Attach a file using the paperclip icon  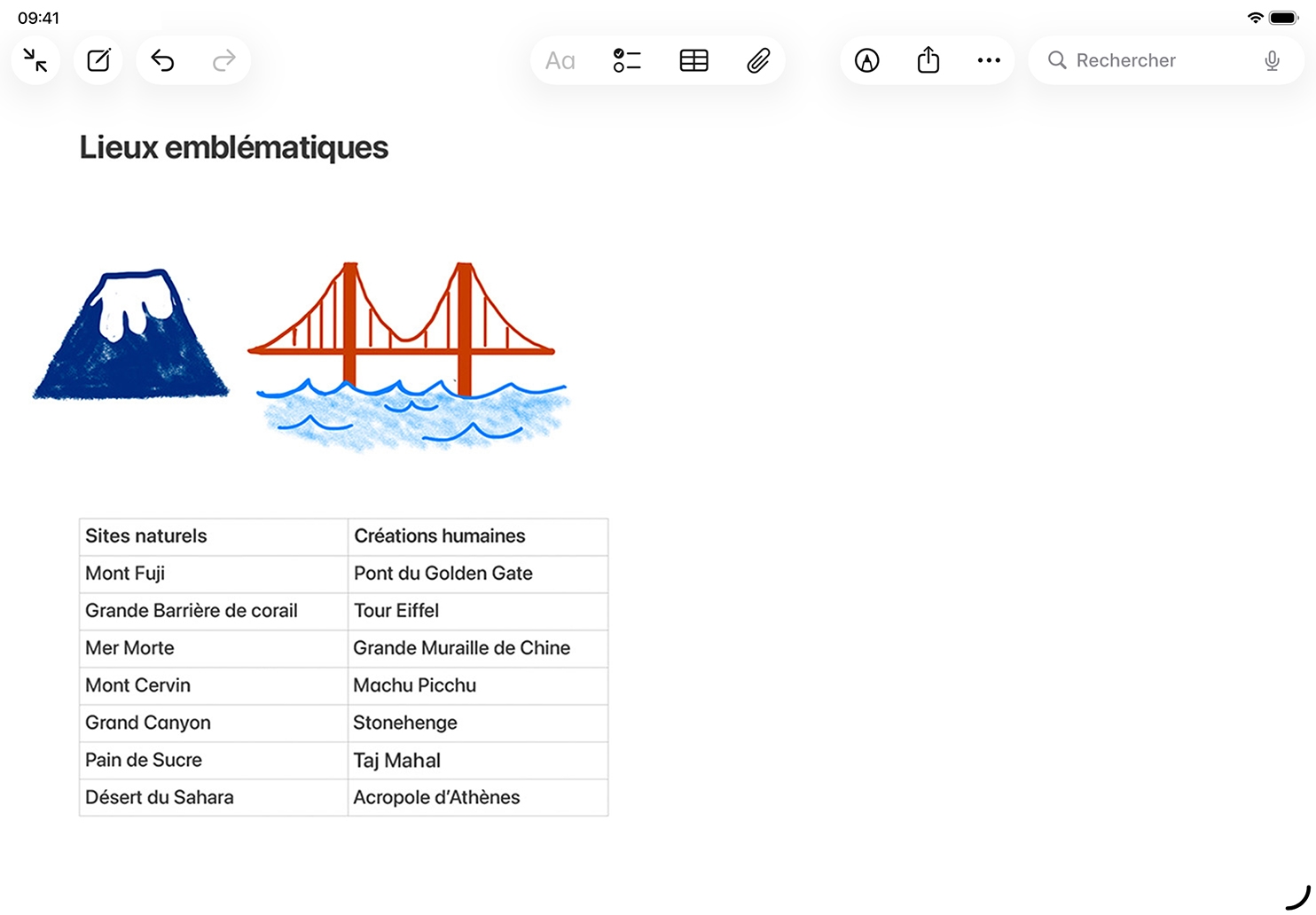(758, 60)
